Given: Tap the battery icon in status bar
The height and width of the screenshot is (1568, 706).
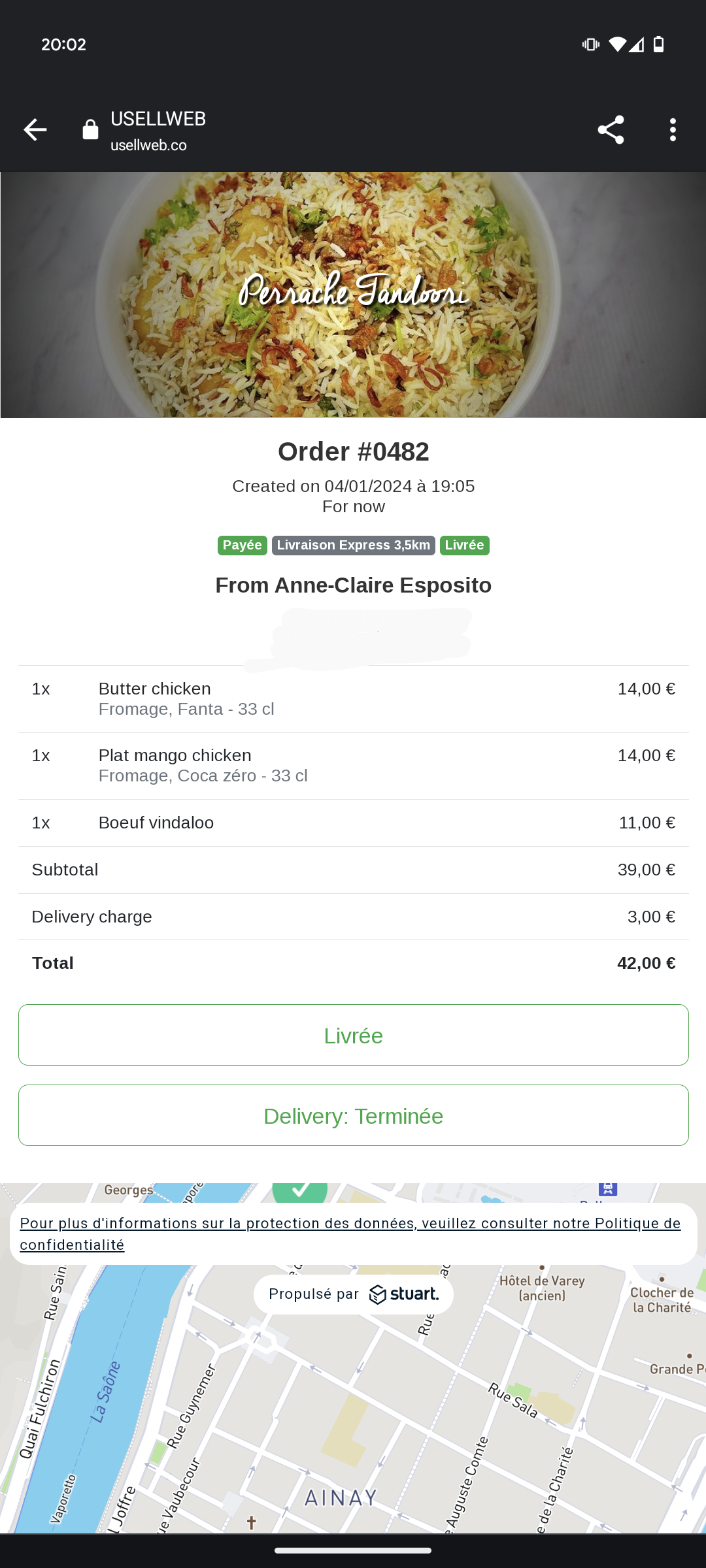Looking at the screenshot, I should [659, 44].
